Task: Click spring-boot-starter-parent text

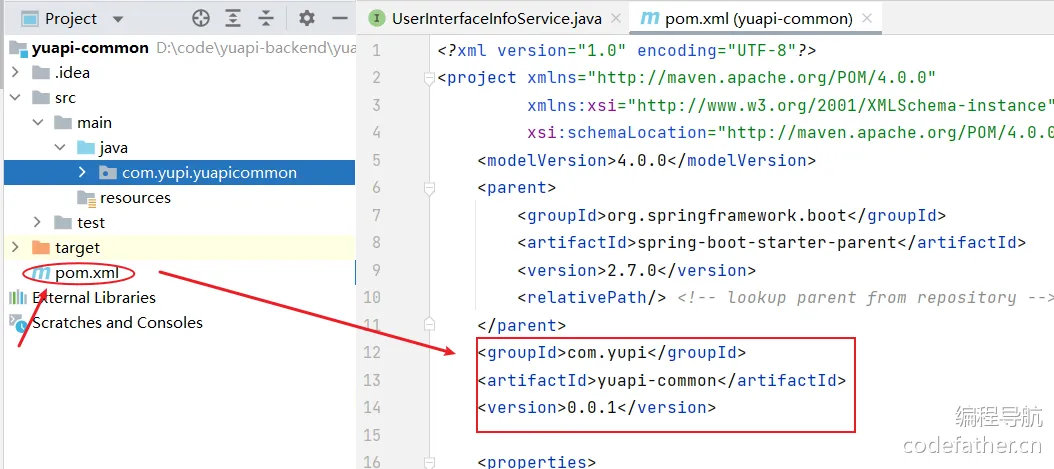Action: [x=767, y=243]
